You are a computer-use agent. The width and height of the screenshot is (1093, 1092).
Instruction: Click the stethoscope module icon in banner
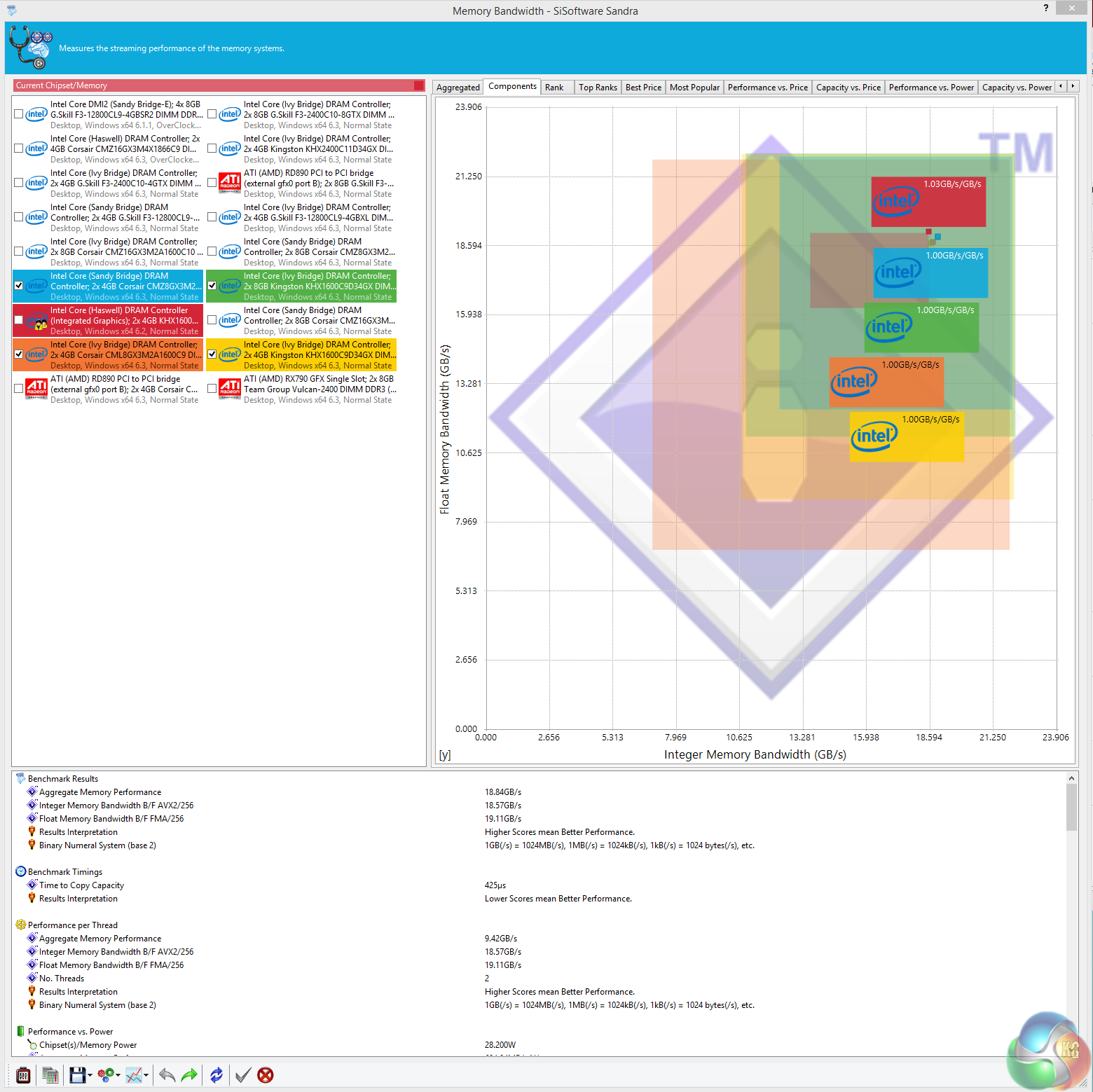pos(31,47)
